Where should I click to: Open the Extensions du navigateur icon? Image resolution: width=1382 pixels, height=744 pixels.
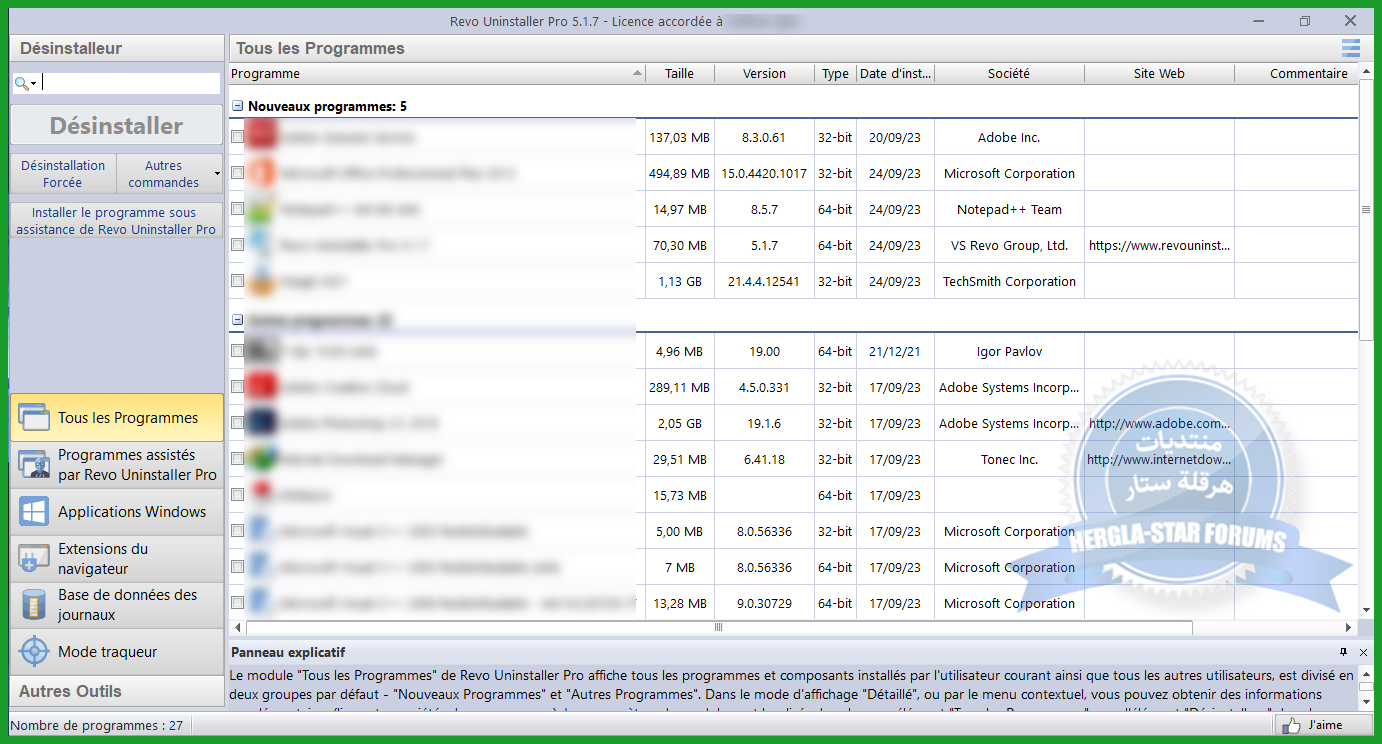coord(34,558)
